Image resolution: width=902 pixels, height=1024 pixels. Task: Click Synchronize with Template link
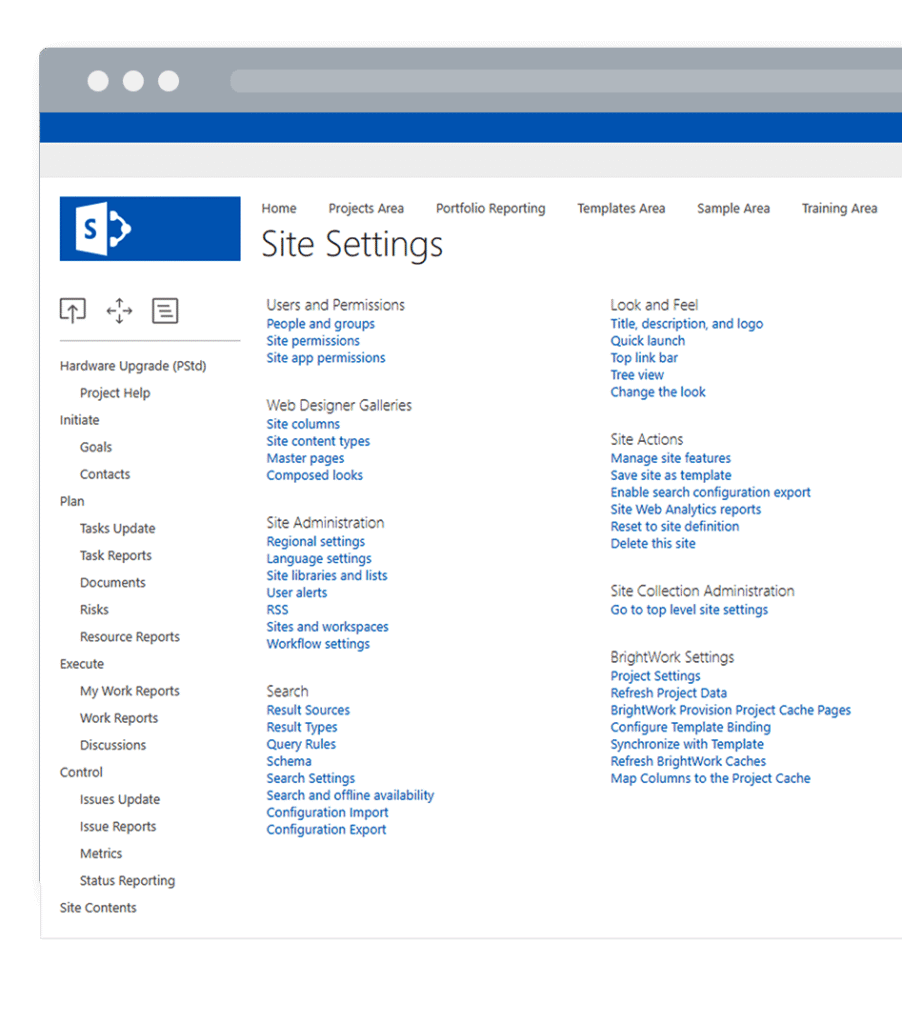687,744
